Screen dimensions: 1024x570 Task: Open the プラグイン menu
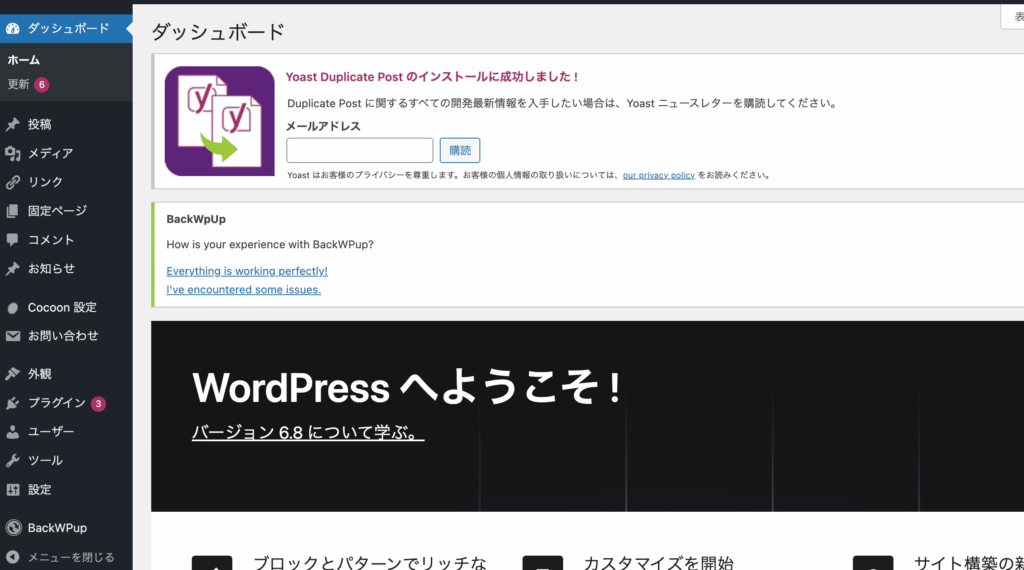(x=66, y=403)
